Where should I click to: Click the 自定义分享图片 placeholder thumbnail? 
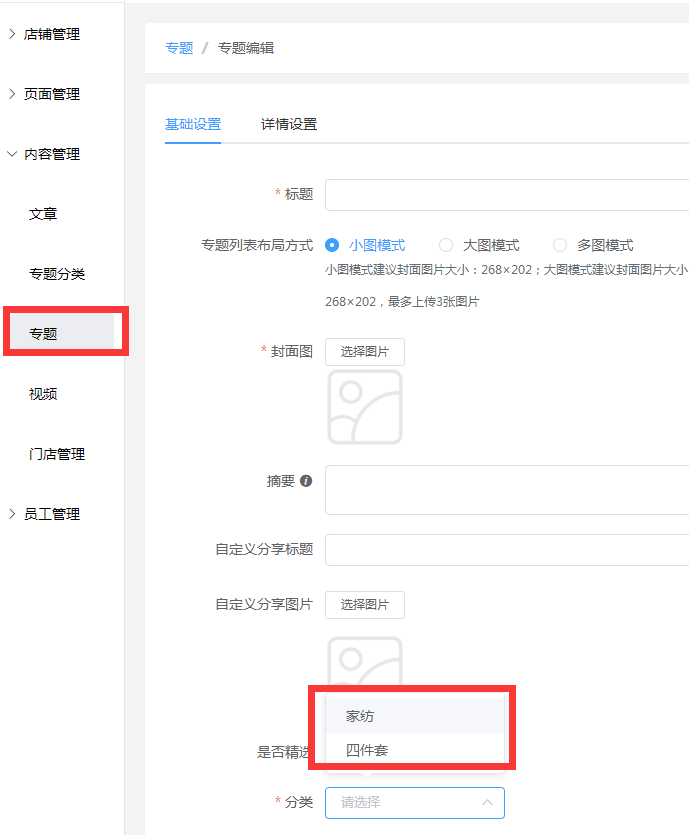click(365, 661)
